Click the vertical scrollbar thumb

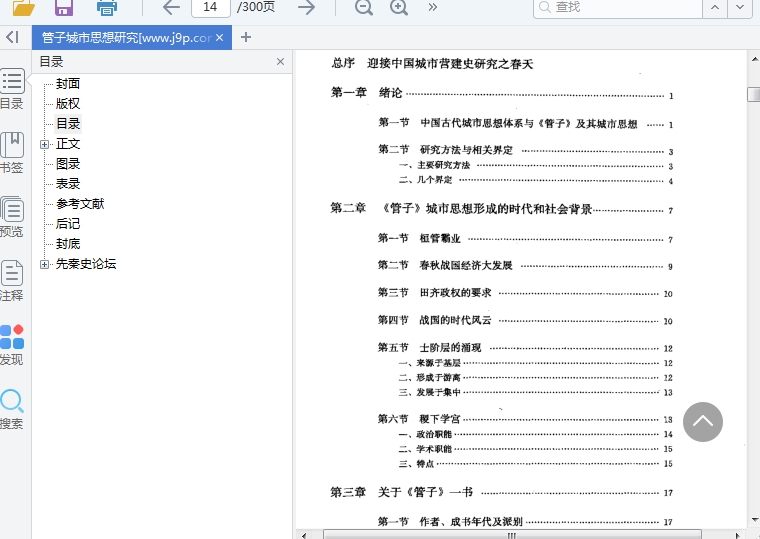[x=754, y=94]
